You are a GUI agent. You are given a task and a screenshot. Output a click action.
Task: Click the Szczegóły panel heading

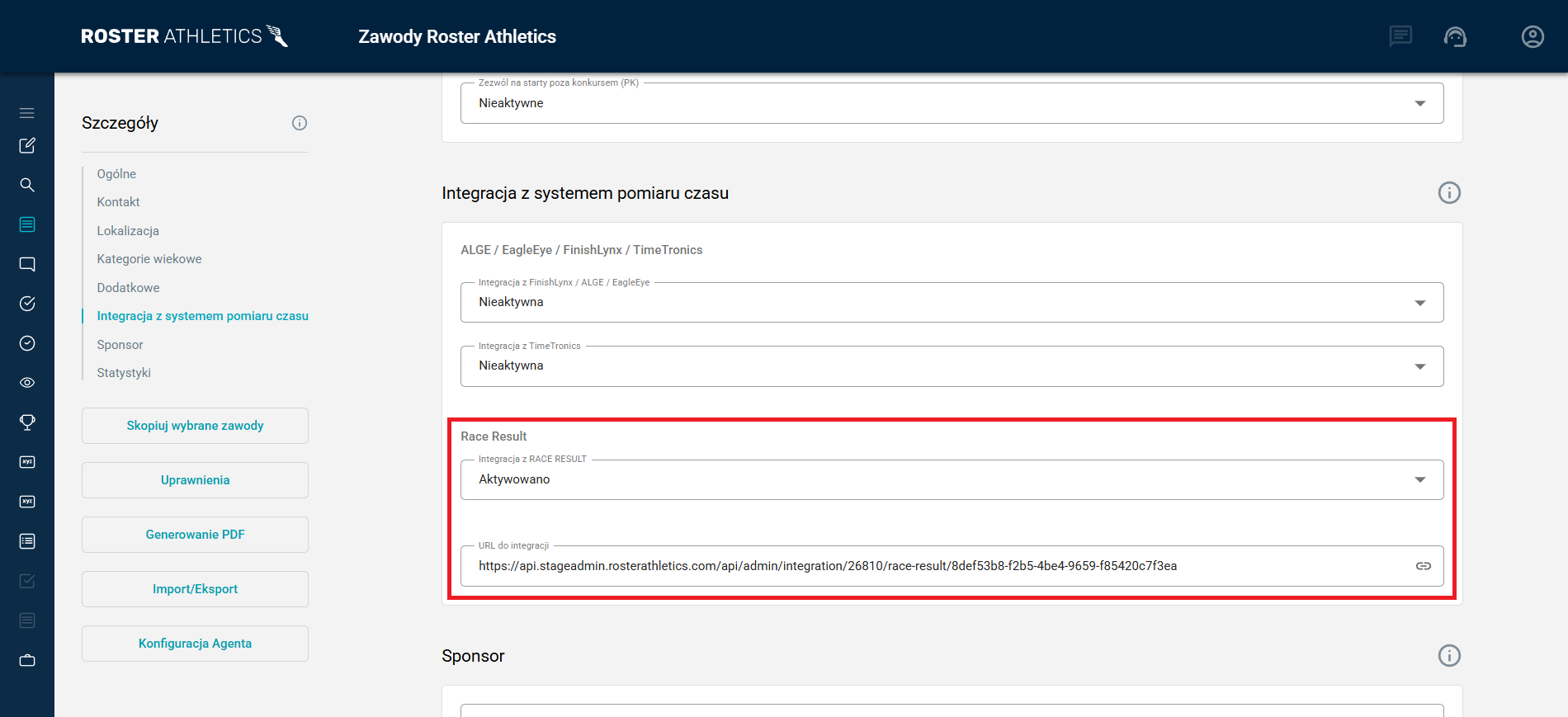(x=120, y=123)
